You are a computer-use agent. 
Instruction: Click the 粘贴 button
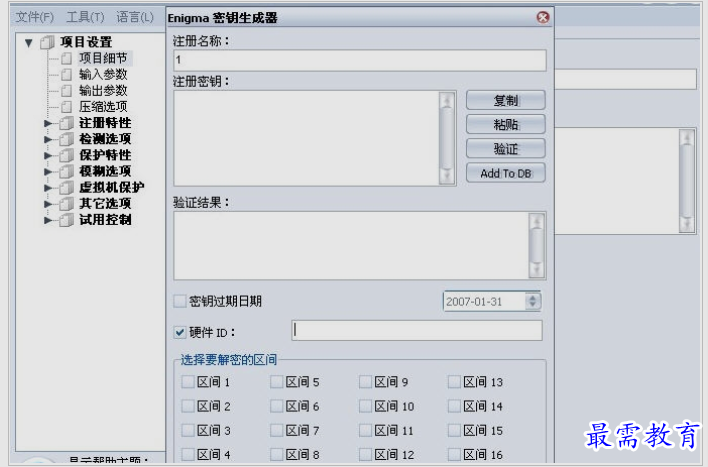(506, 125)
